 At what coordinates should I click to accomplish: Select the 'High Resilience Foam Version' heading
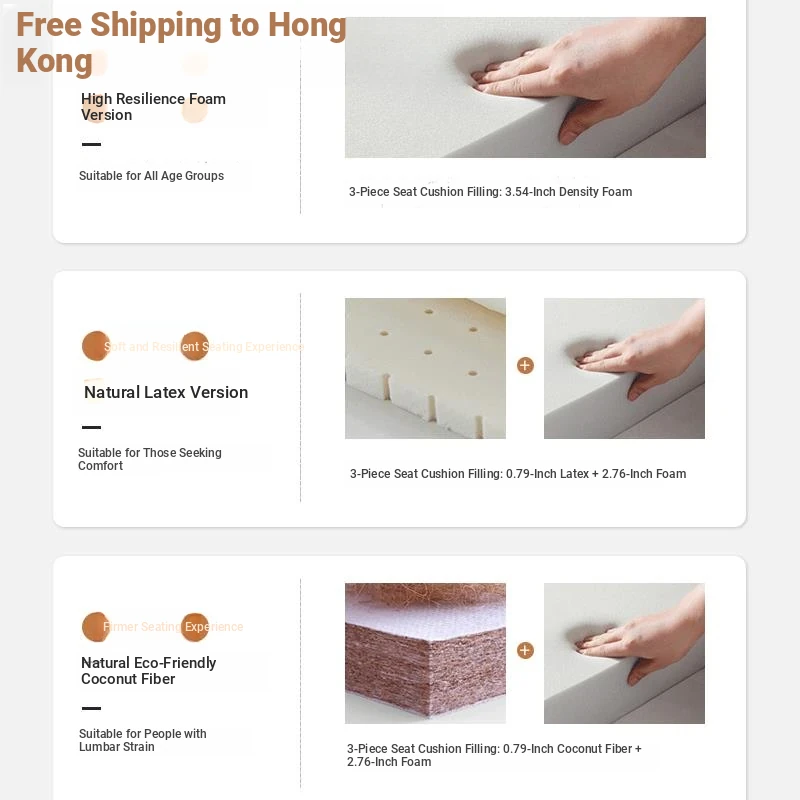coord(153,107)
